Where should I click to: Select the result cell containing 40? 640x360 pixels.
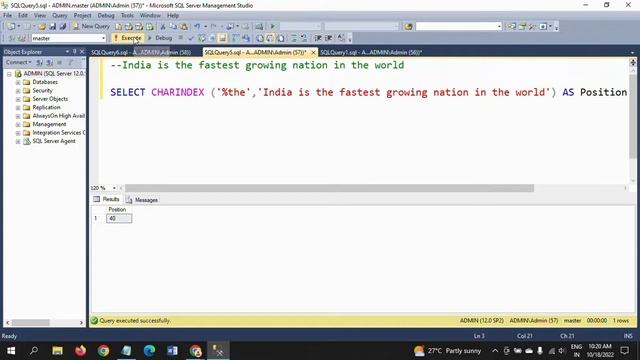(119, 218)
